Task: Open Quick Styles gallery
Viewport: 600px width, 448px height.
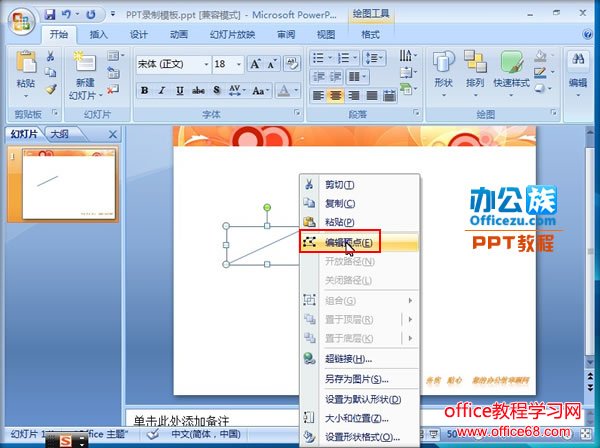Action: tap(512, 73)
